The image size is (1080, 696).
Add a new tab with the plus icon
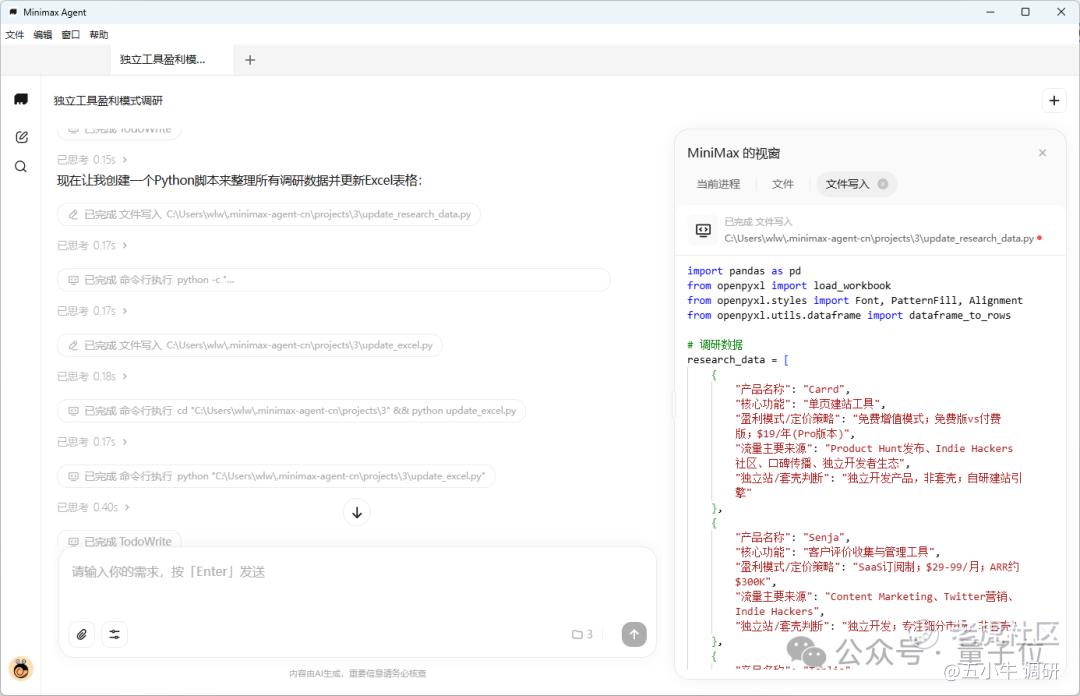tap(250, 60)
